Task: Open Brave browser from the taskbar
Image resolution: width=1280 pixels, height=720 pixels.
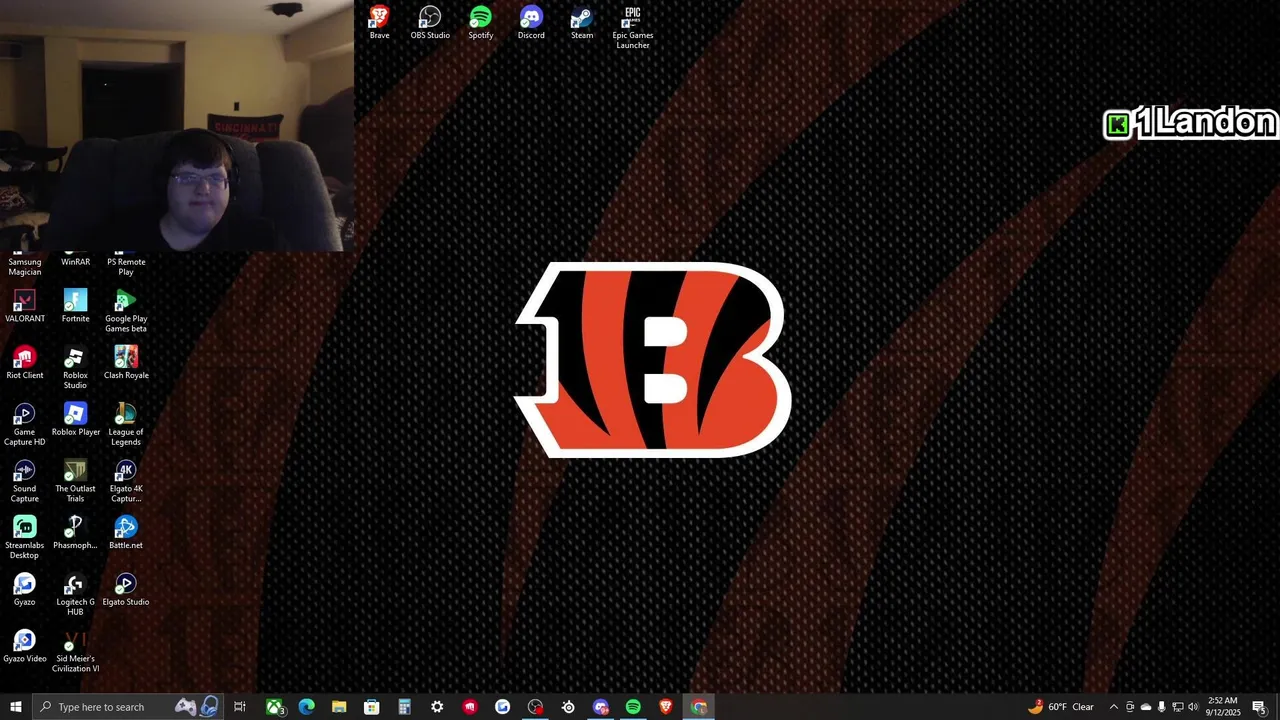Action: point(666,707)
